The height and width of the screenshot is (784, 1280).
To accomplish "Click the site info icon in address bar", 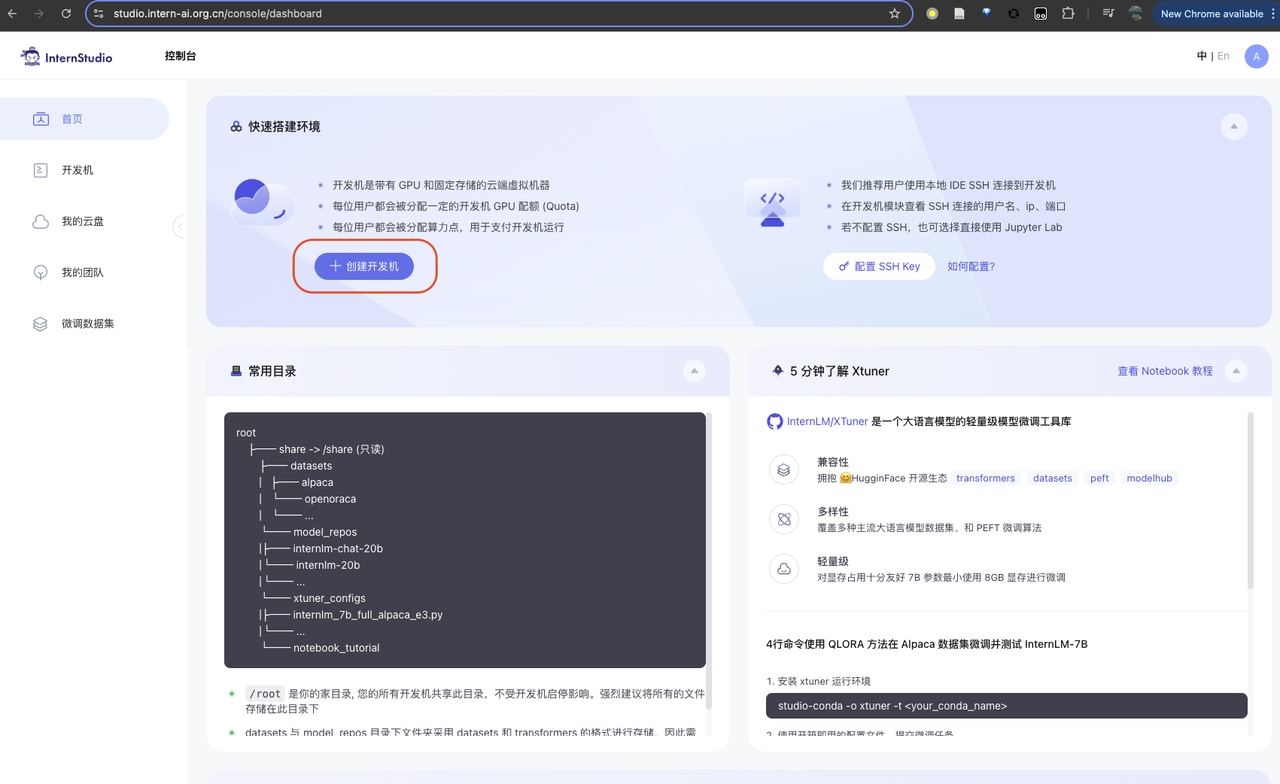I will click(x=98, y=14).
